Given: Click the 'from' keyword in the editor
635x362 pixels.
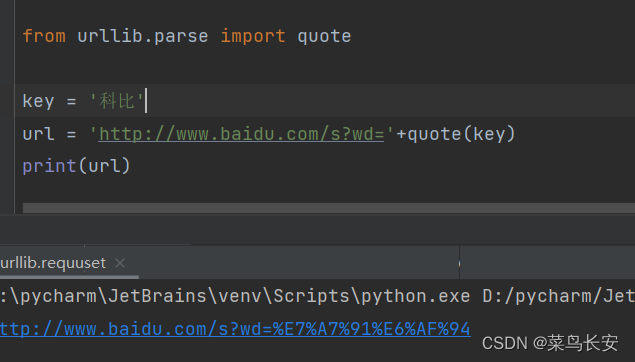Looking at the screenshot, I should click(44, 36).
